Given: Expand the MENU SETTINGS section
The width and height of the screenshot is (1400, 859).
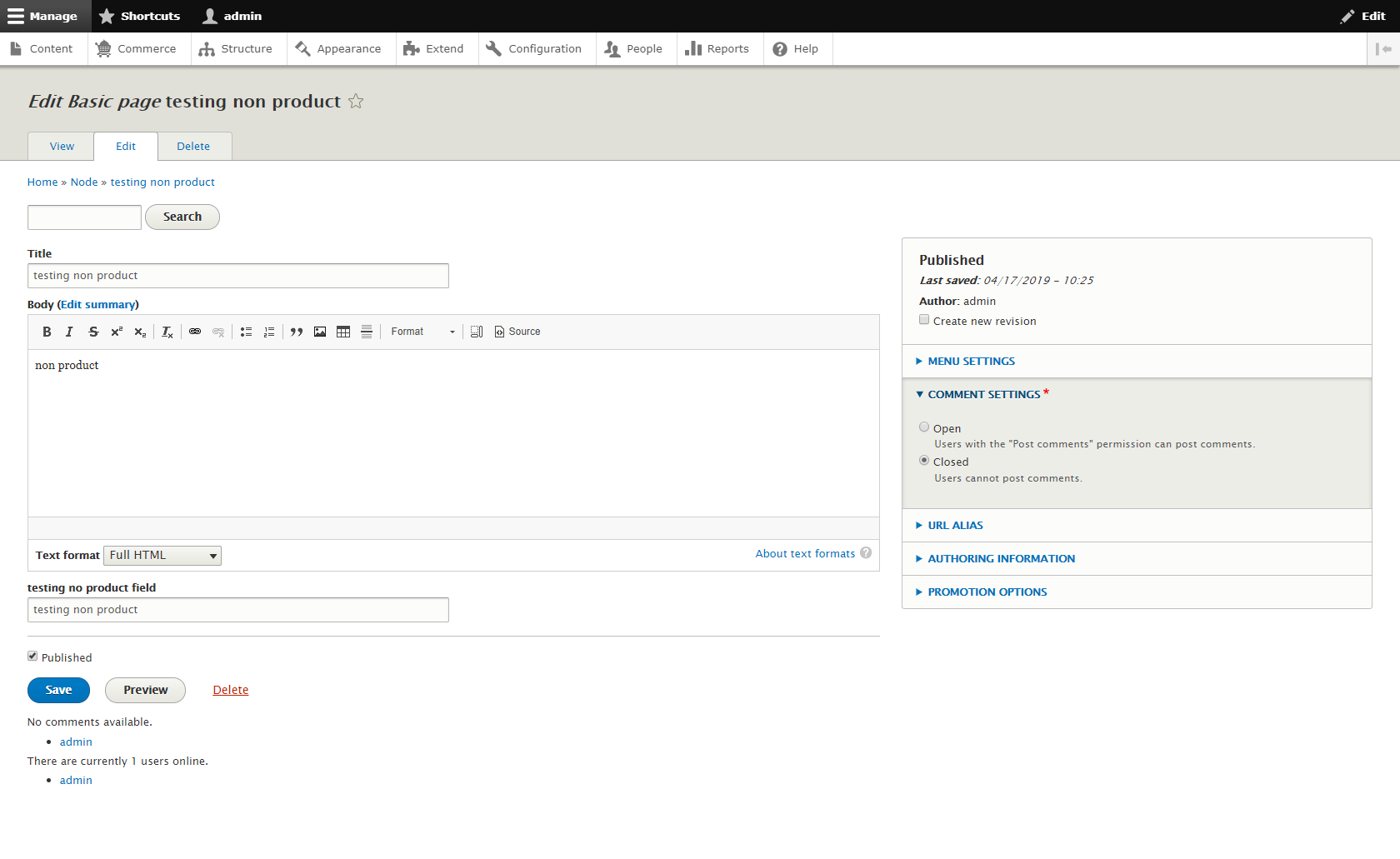Looking at the screenshot, I should (971, 361).
